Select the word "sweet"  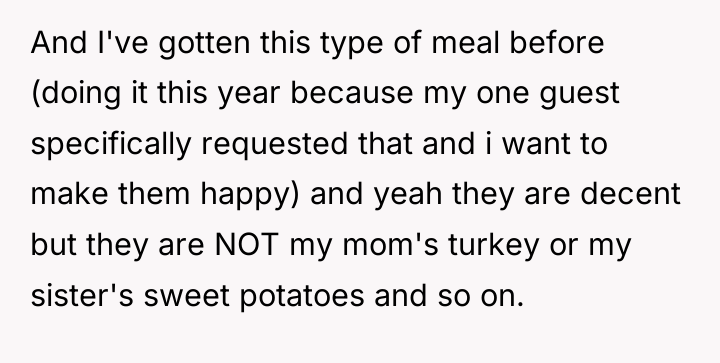(186, 296)
